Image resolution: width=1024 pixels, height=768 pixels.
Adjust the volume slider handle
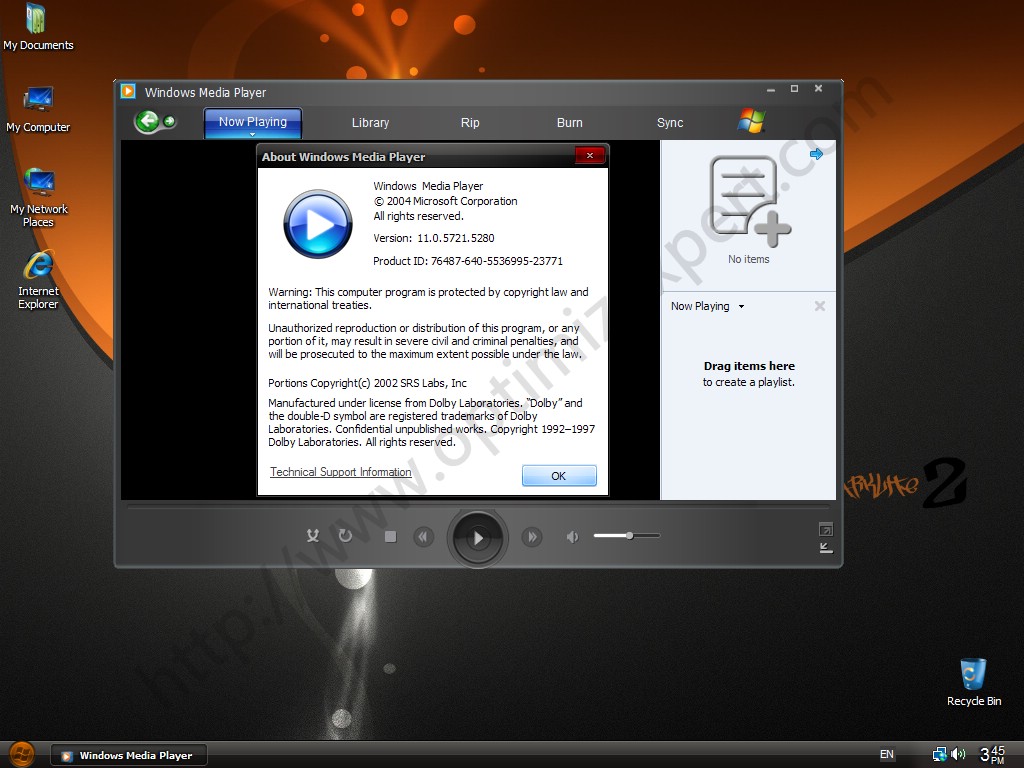630,536
